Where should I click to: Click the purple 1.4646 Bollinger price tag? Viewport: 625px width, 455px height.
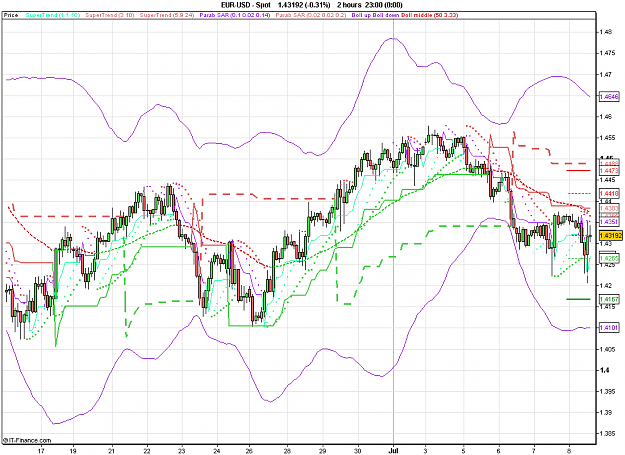coord(609,96)
